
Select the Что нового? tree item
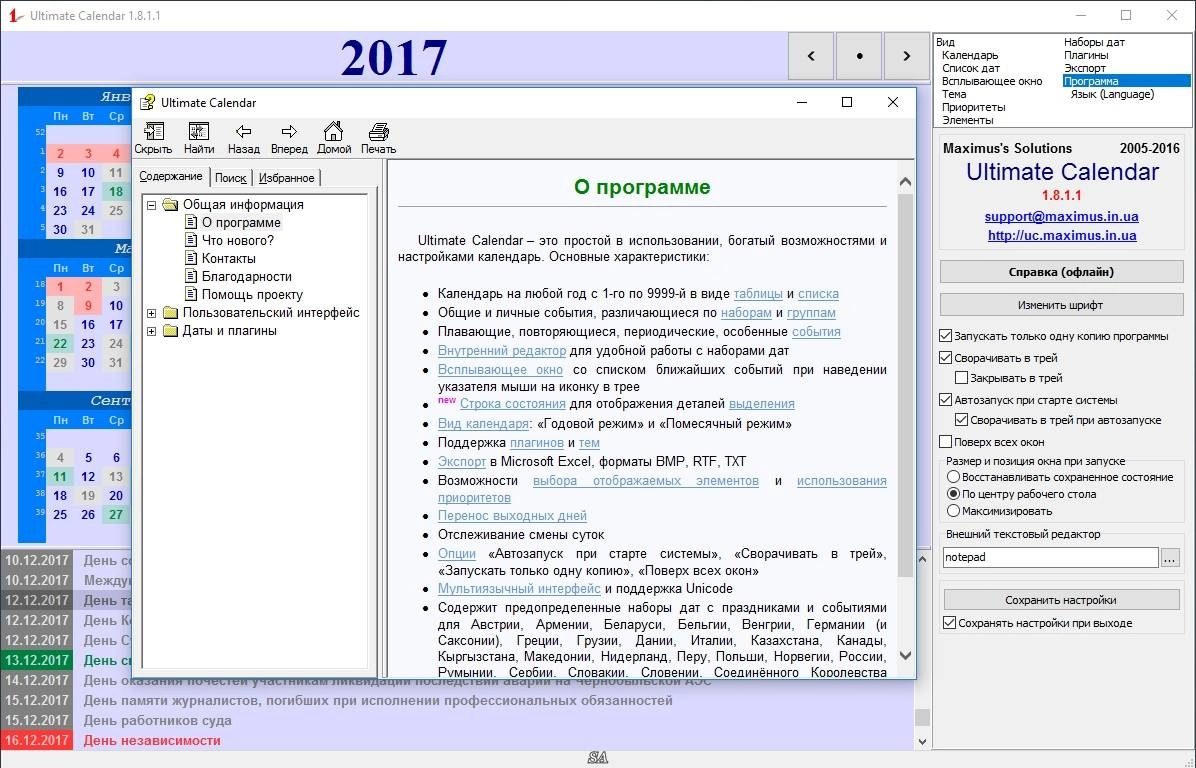(237, 240)
